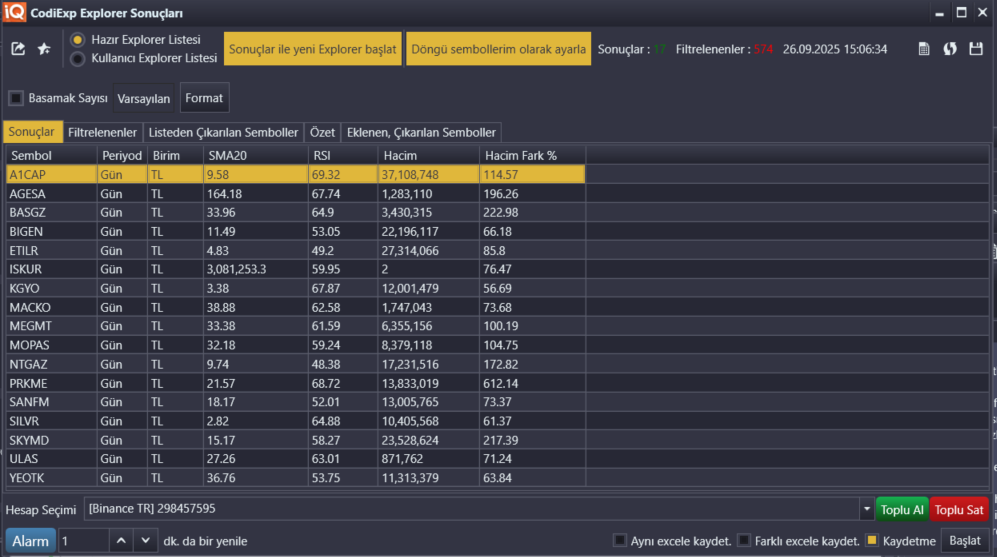Click the export/share icon in toolbar
Image resolution: width=997 pixels, height=557 pixels.
pos(18,49)
